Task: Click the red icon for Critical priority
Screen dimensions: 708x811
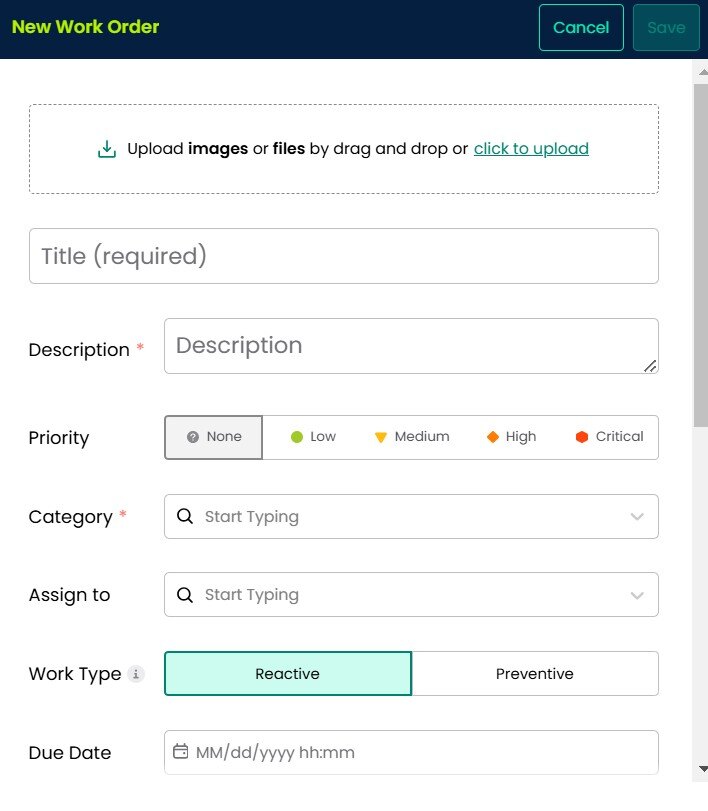Action: click(x=582, y=436)
